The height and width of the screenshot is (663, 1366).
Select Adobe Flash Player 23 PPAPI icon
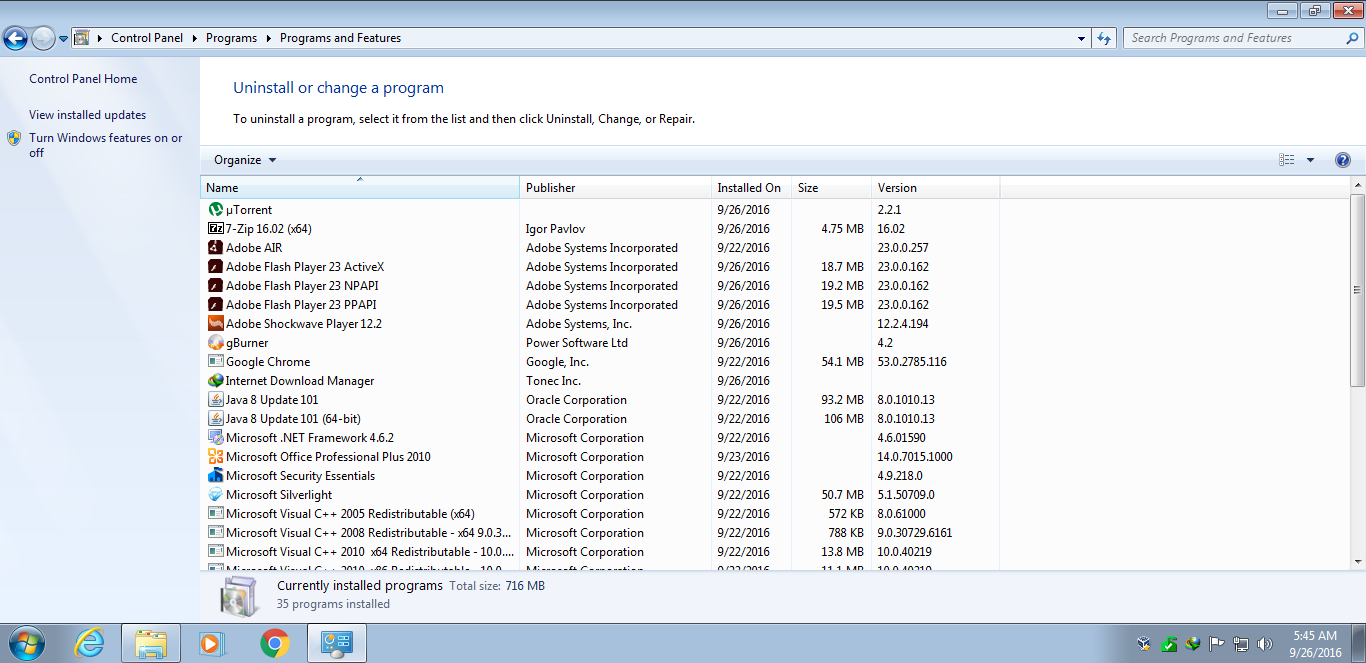[216, 305]
